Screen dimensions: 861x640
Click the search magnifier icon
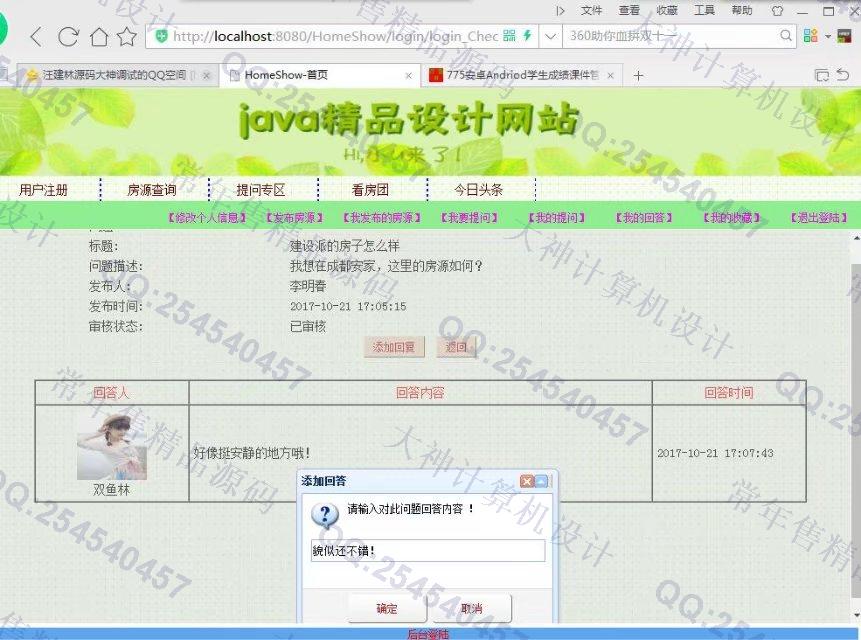coord(786,36)
